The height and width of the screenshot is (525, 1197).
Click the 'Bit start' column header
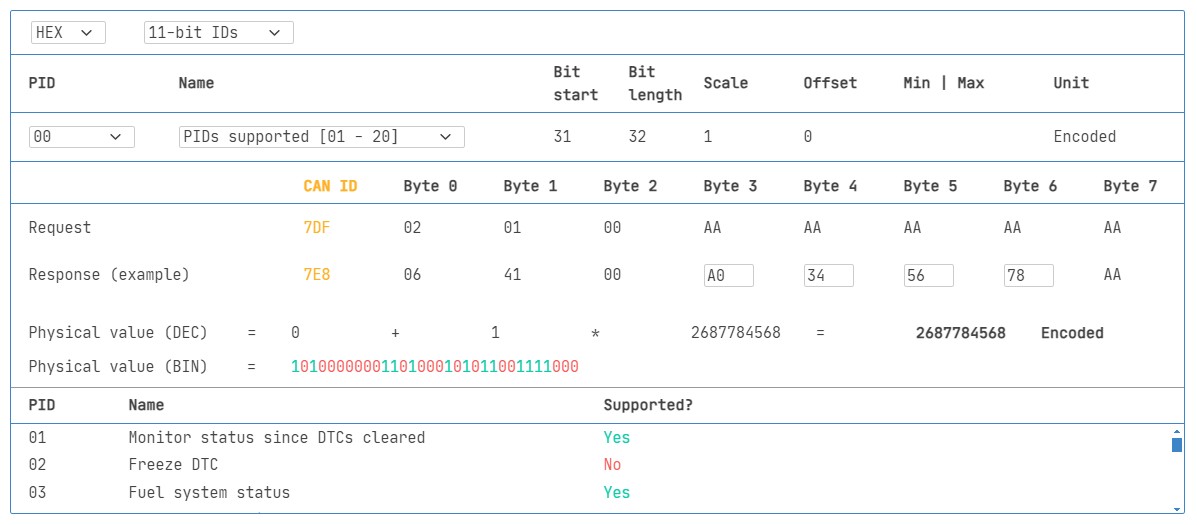click(576, 83)
